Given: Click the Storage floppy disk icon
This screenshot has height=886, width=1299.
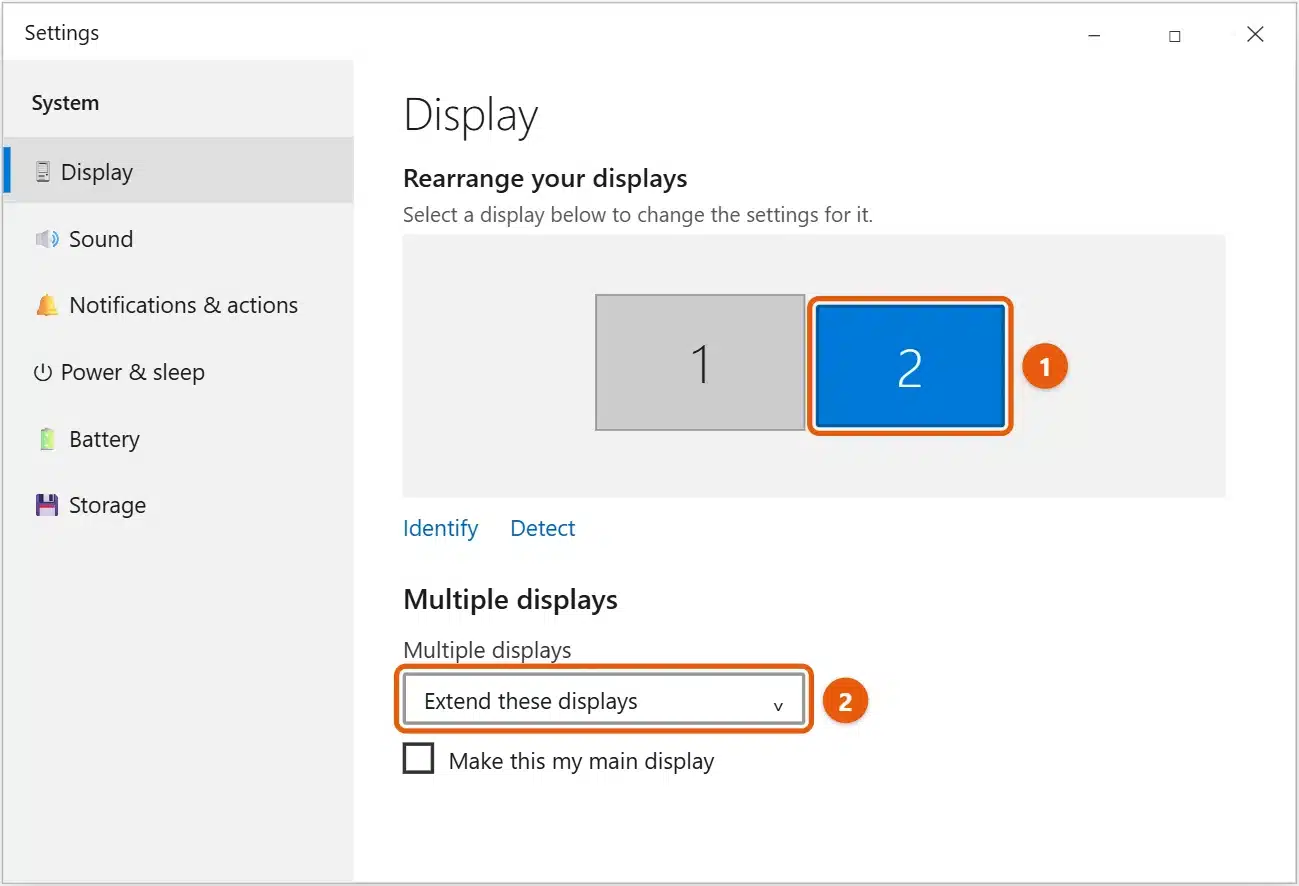Looking at the screenshot, I should [x=47, y=505].
